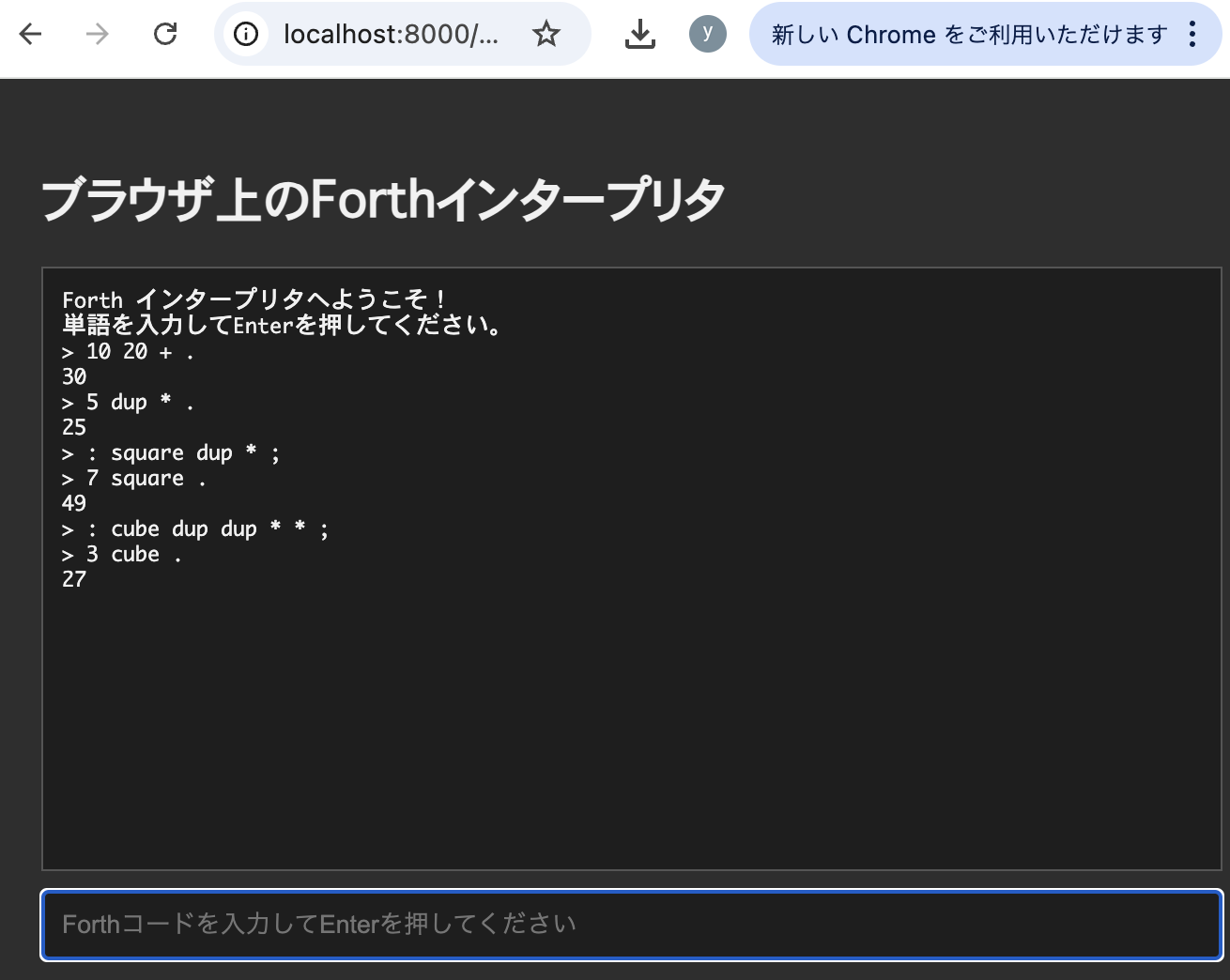Image resolution: width=1230 pixels, height=980 pixels.
Task: Click the cube definition line
Action: pyautogui.click(x=195, y=528)
